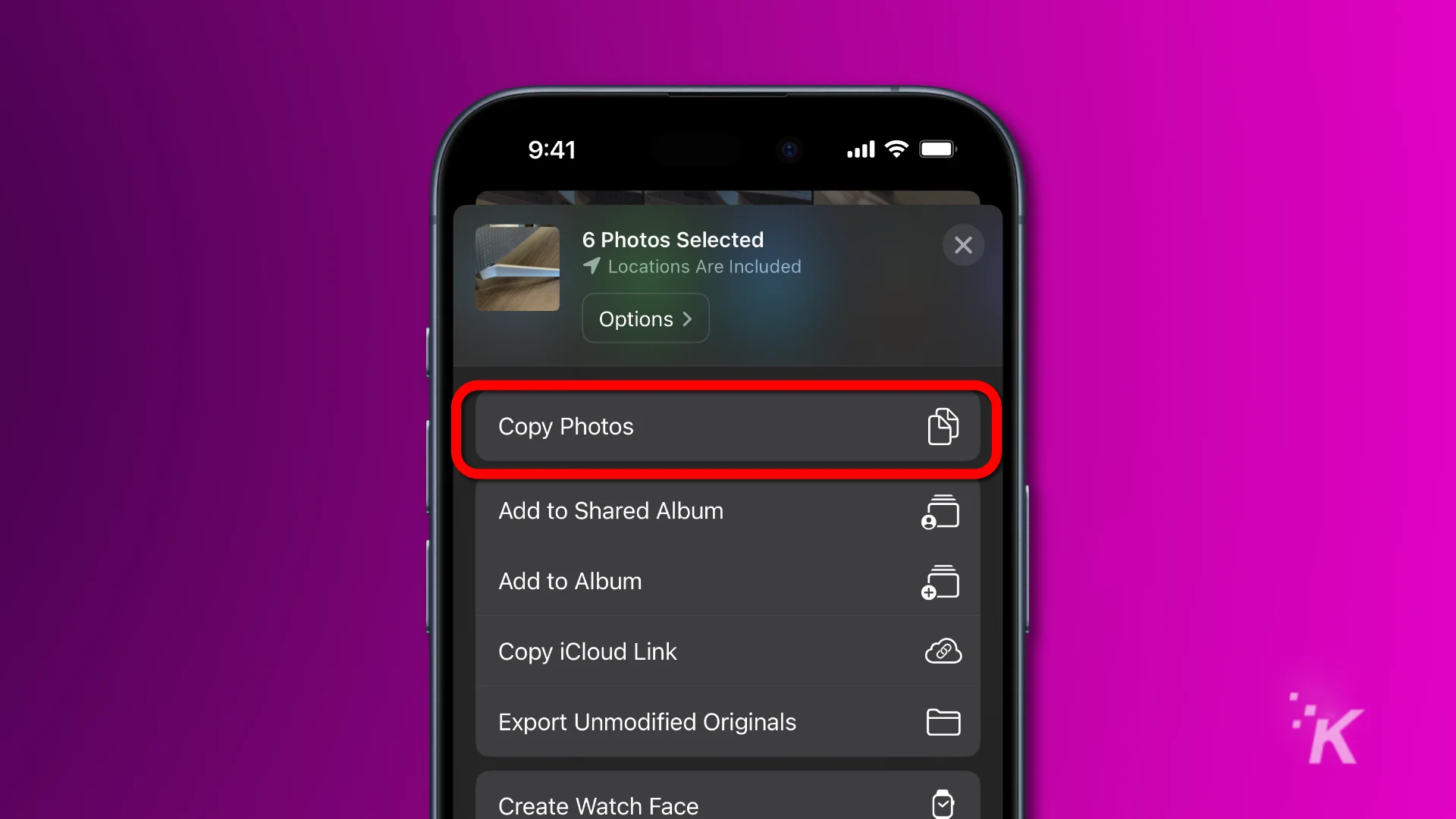Click the Options button in share sheet
Viewport: 1456px width, 819px height.
tap(645, 319)
